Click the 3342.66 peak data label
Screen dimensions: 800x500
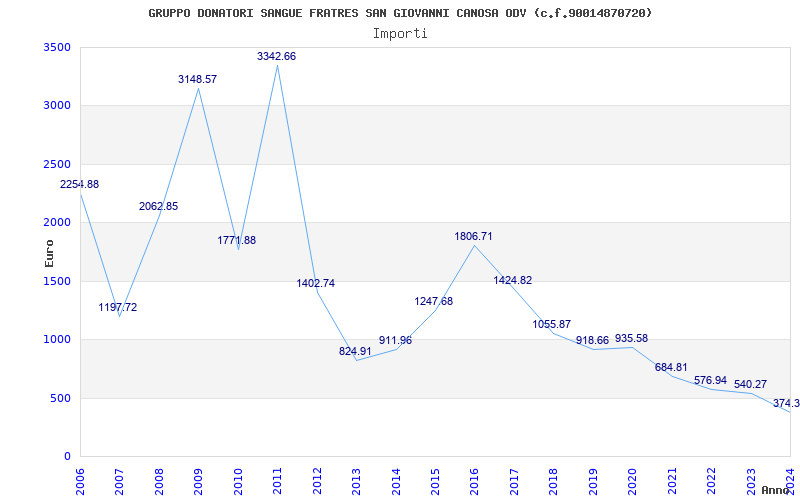[276, 57]
